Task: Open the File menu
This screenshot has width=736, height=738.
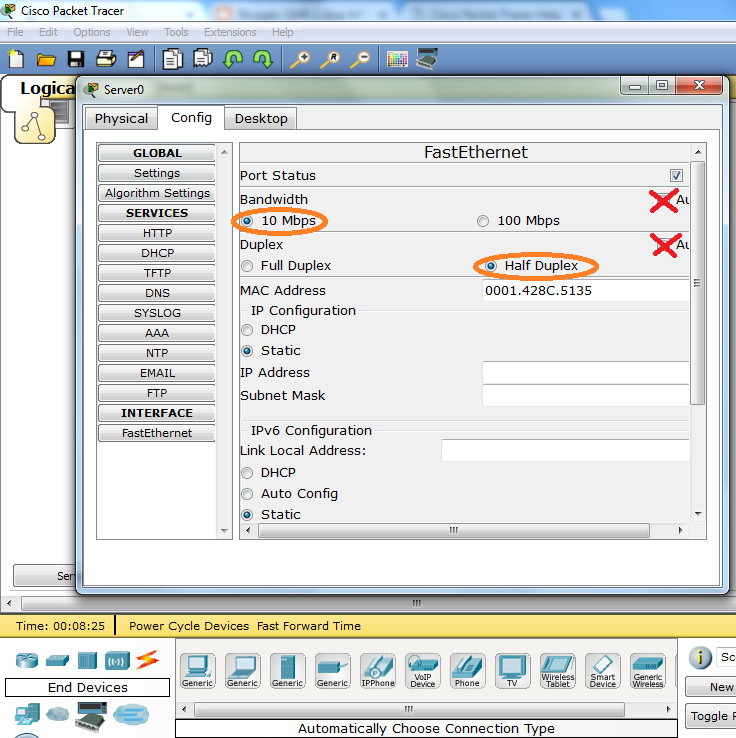Action: coord(15,32)
